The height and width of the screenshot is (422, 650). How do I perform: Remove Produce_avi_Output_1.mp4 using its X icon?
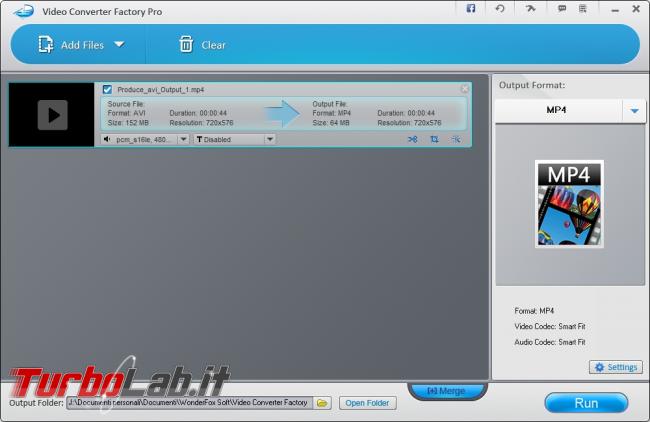point(465,89)
